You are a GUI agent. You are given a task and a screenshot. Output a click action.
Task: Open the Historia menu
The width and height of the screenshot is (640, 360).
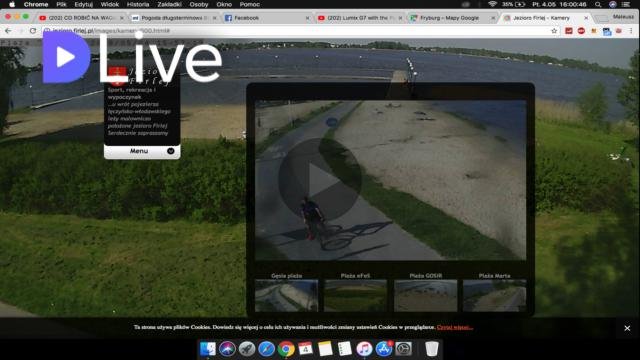tap(138, 4)
